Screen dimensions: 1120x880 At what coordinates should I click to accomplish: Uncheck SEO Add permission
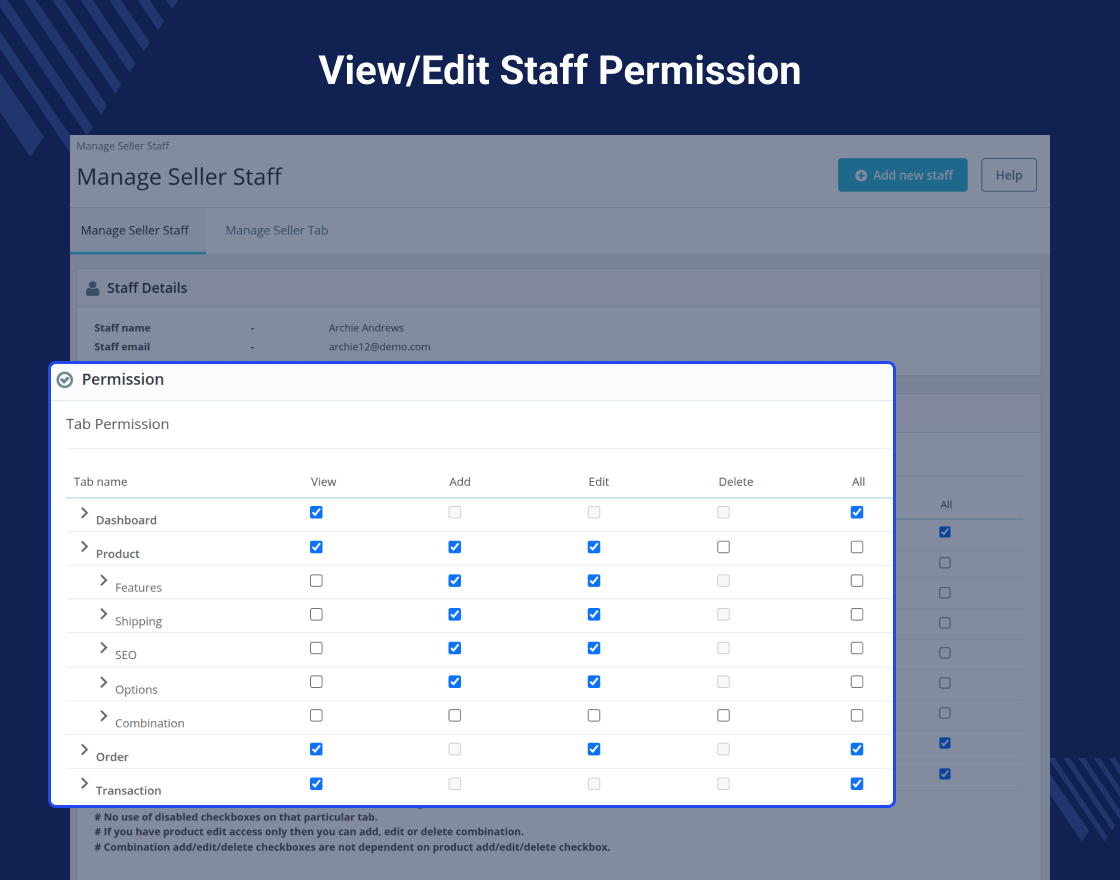[454, 648]
